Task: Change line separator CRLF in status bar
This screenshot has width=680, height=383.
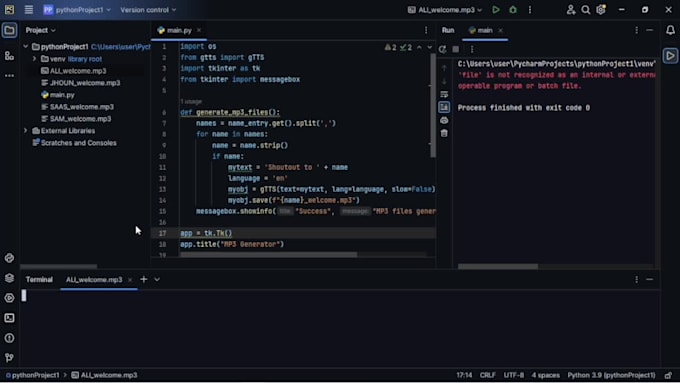Action: pyautogui.click(x=487, y=375)
